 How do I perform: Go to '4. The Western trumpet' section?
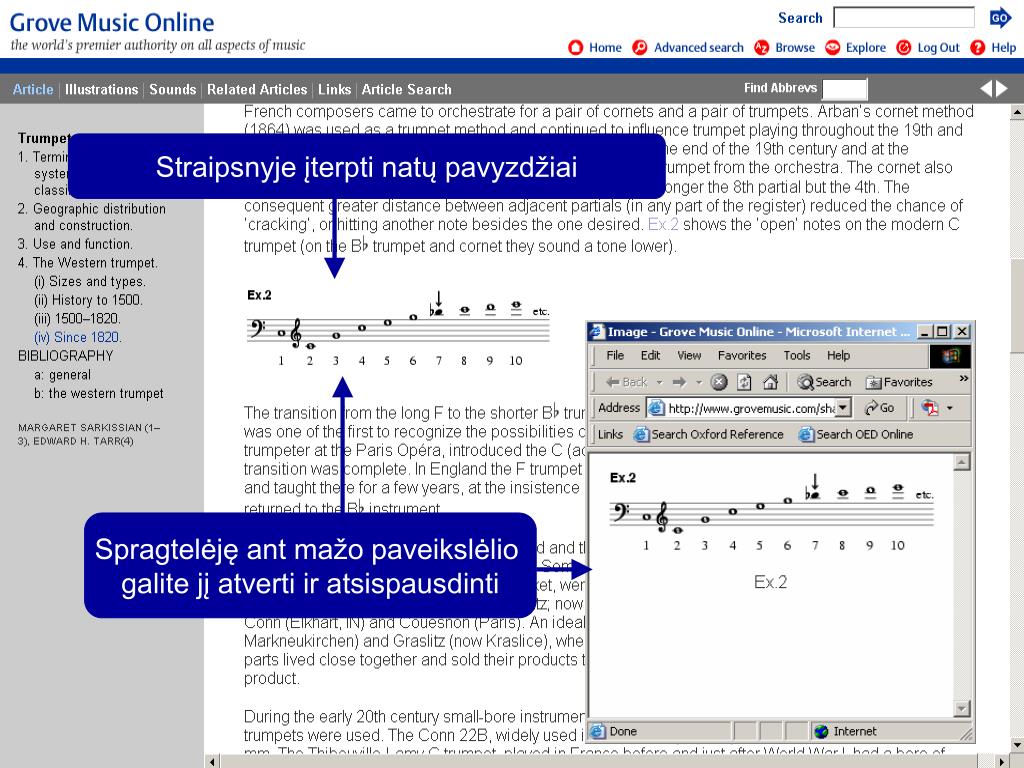click(x=88, y=263)
